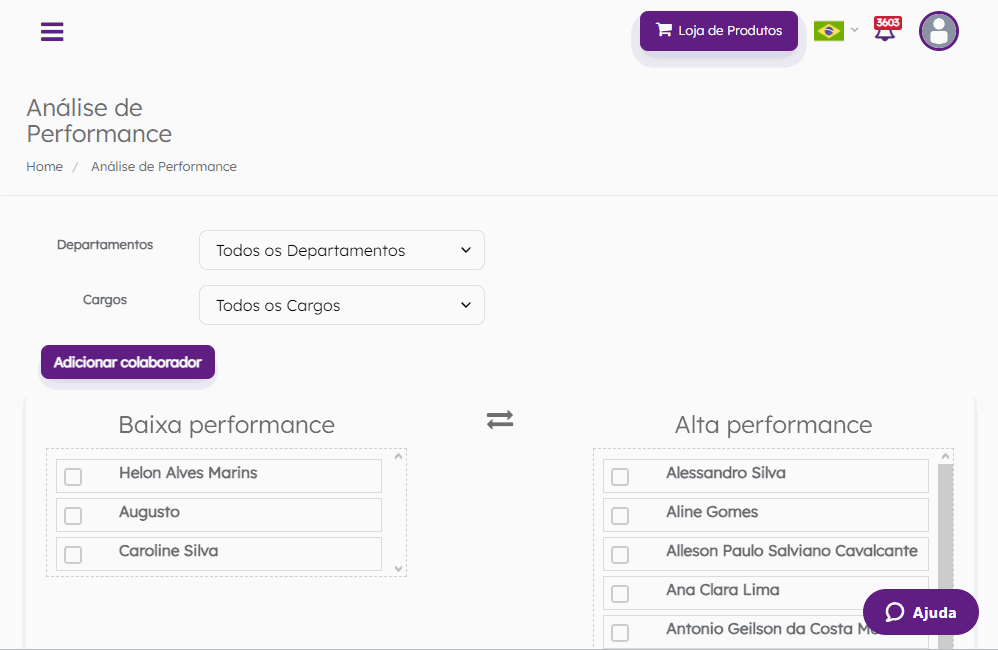The height and width of the screenshot is (650, 998).
Task: Open the Todos os Departamentos dropdown
Action: click(x=341, y=250)
